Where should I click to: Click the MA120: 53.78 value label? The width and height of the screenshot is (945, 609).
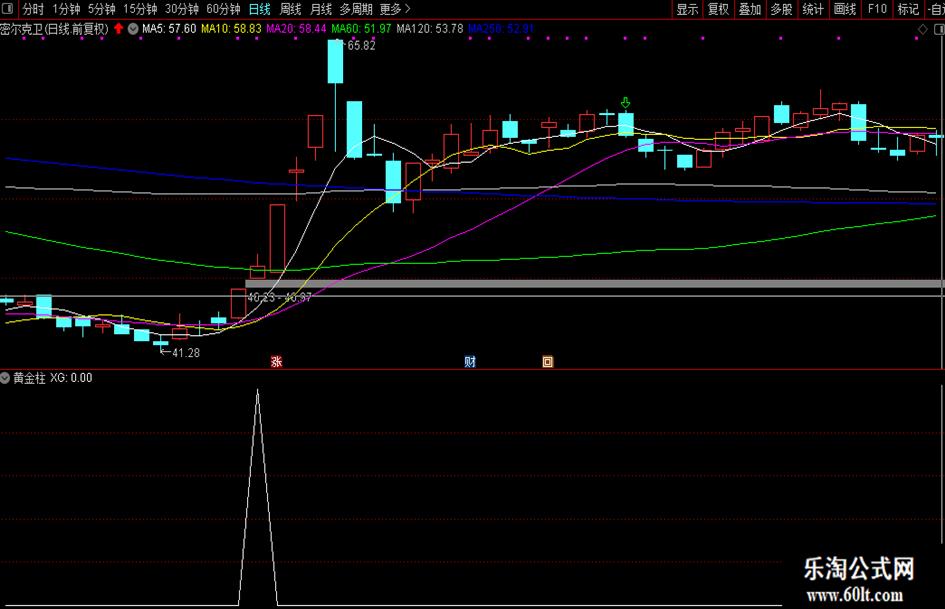click(430, 28)
